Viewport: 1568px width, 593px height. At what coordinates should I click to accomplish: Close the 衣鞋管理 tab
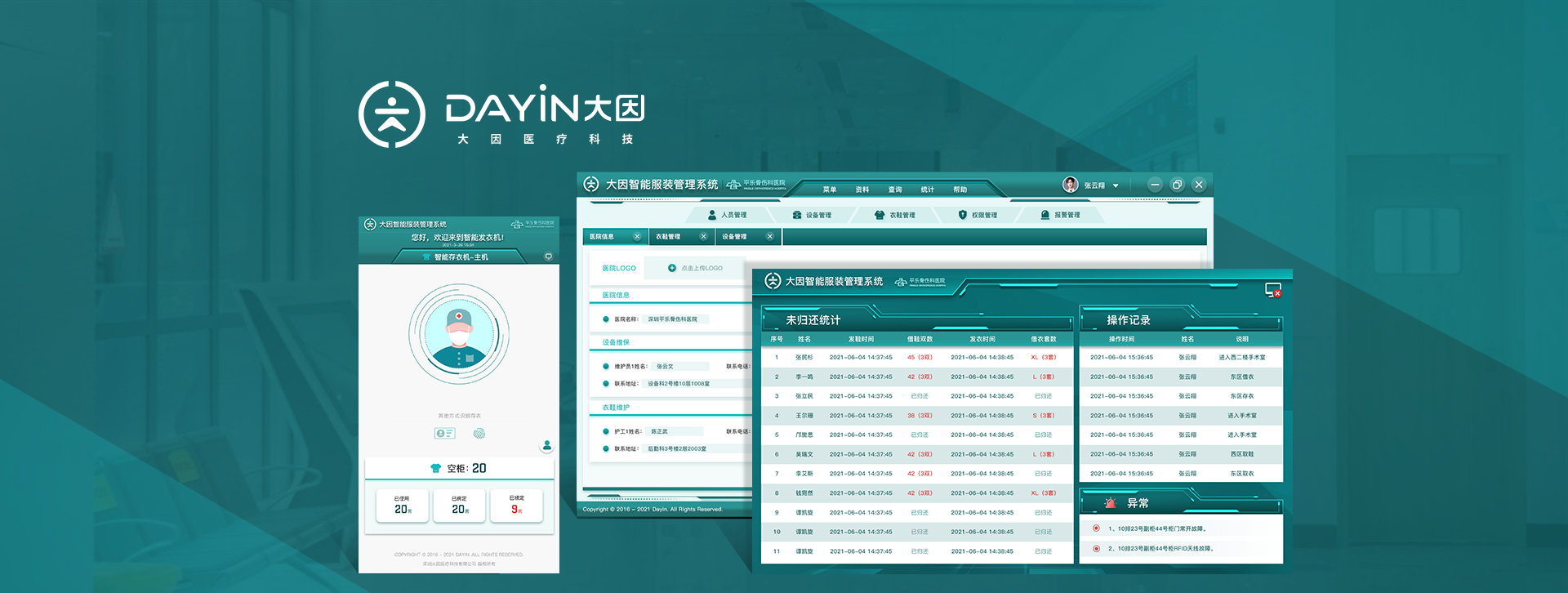(703, 237)
